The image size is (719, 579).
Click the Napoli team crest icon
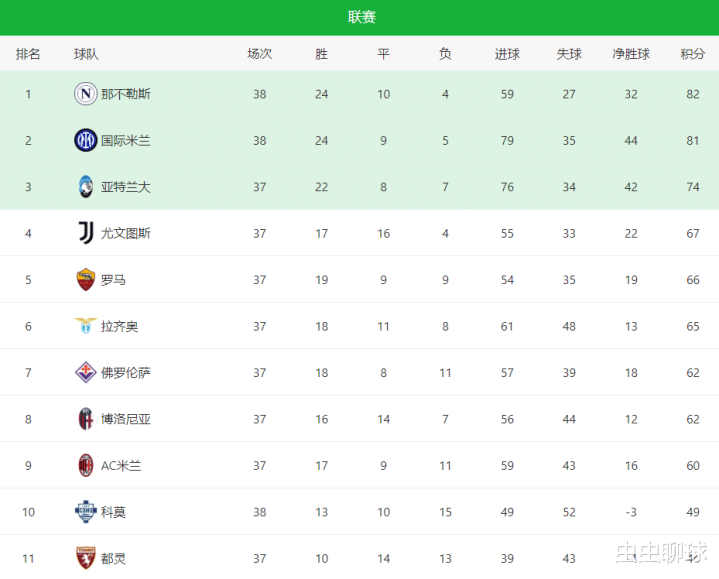86,94
